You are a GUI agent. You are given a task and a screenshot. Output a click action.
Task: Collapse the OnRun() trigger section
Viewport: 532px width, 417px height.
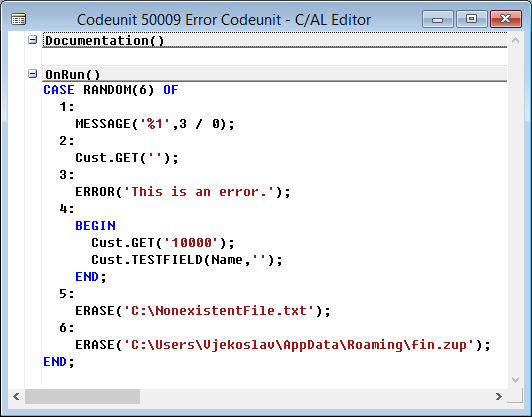click(x=32, y=73)
